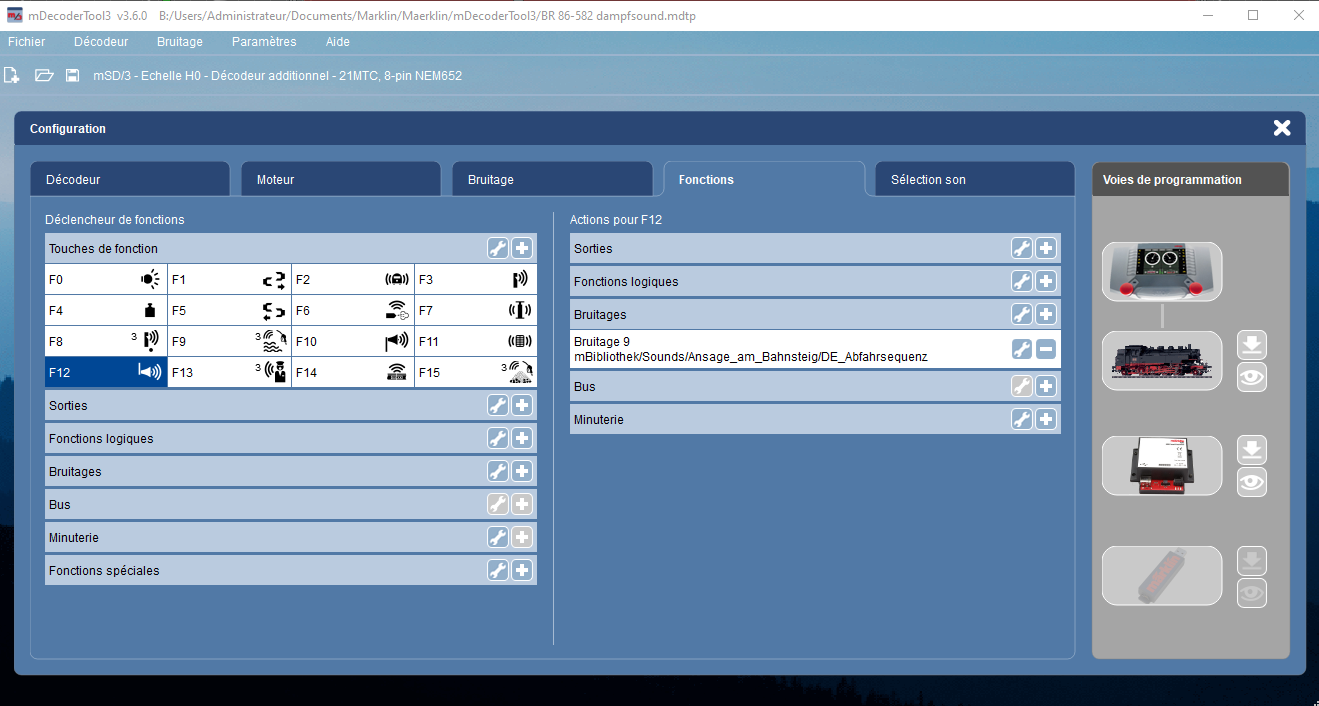Save the project using the floppy disk icon
1319x706 pixels.
point(72,75)
